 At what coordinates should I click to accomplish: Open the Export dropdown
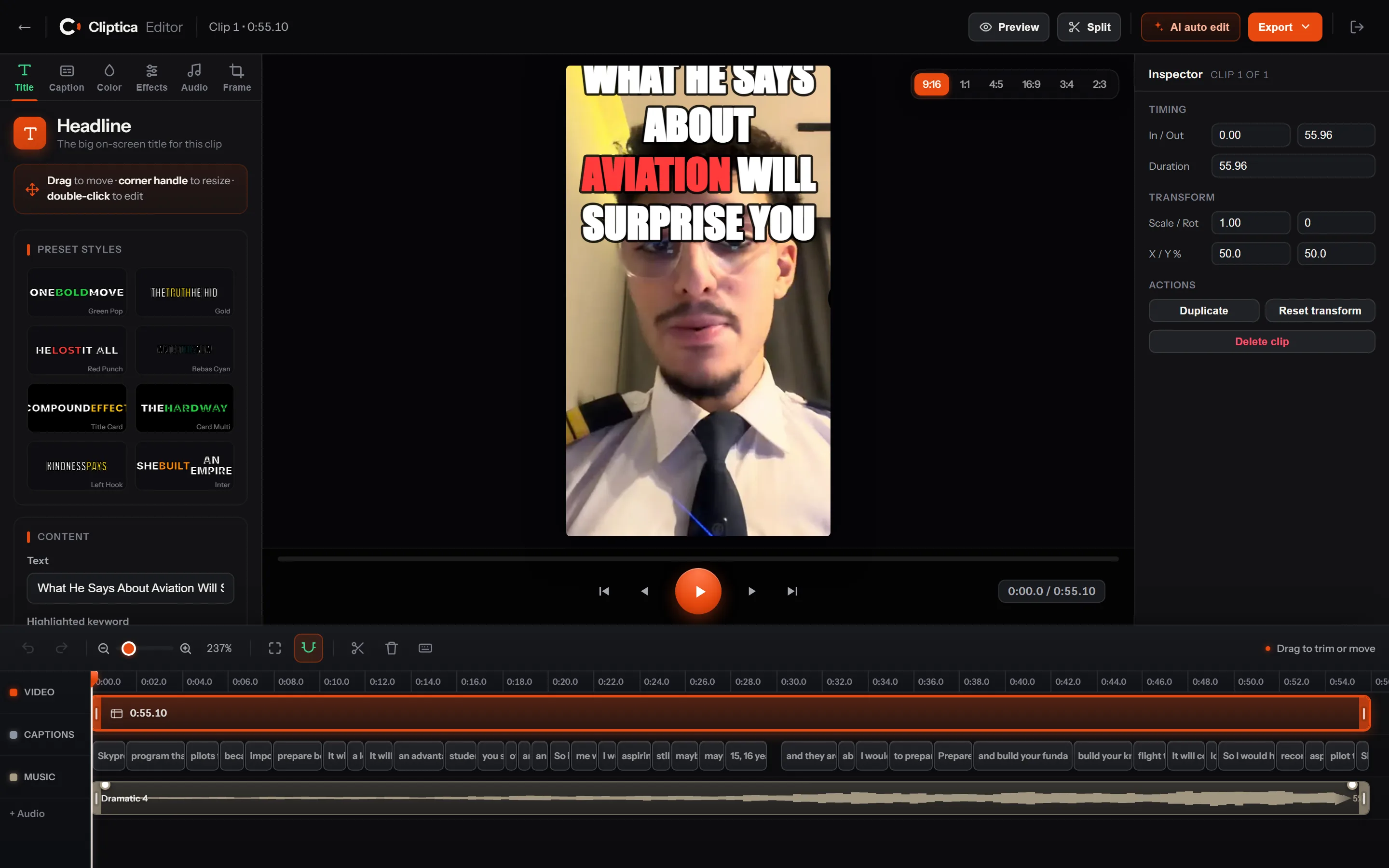click(1284, 27)
